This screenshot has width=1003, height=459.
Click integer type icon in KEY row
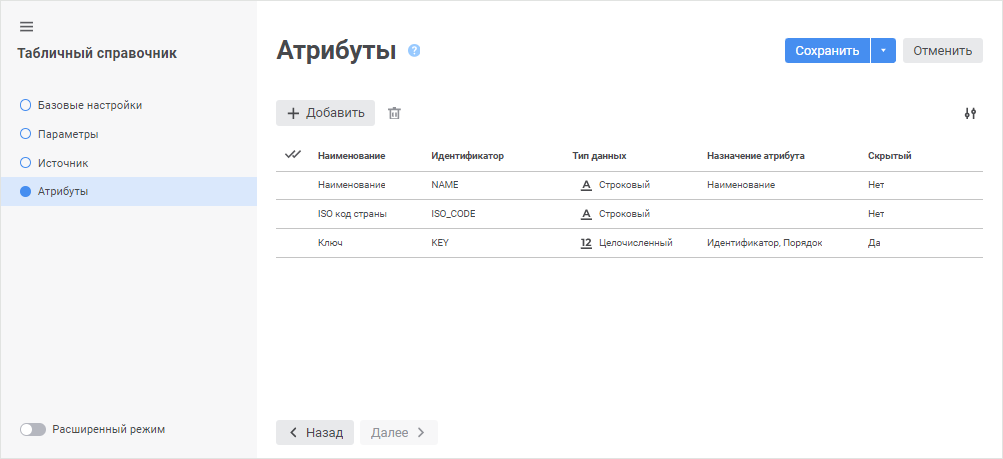coord(586,242)
